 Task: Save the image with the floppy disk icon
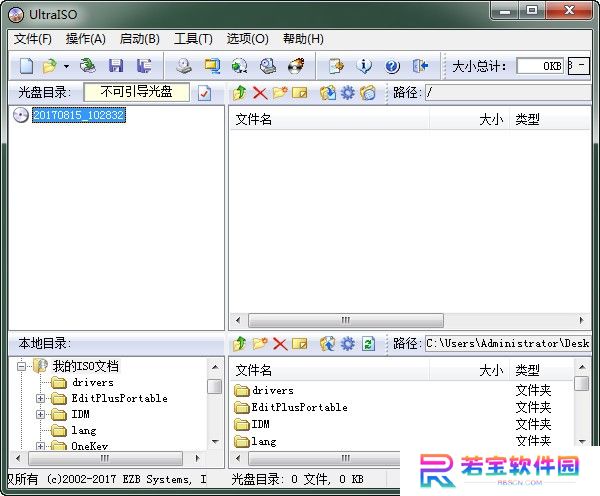116,66
